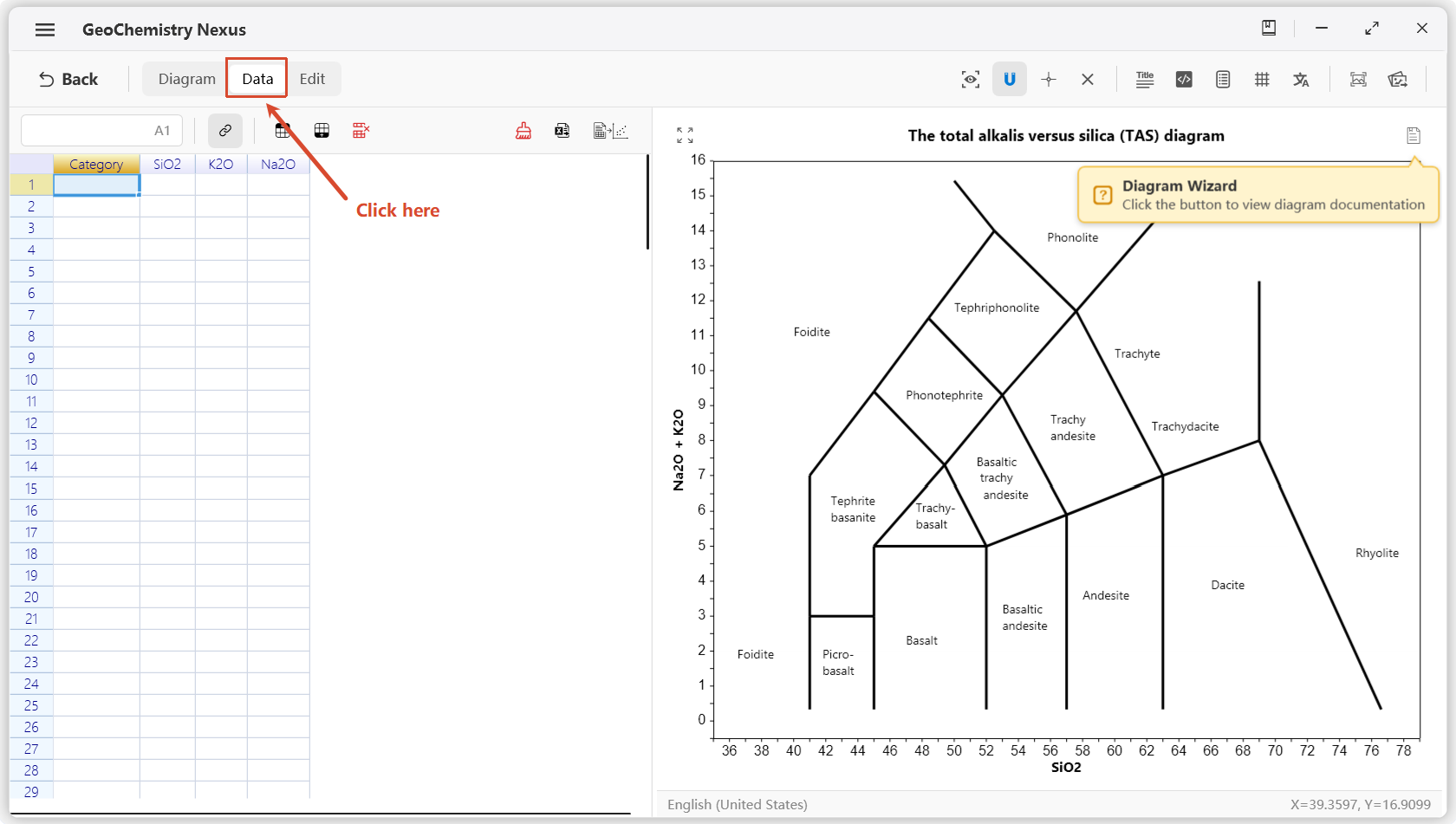Viewport: 1456px width, 824px height.
Task: Click the Andesite field label
Action: tap(1106, 595)
